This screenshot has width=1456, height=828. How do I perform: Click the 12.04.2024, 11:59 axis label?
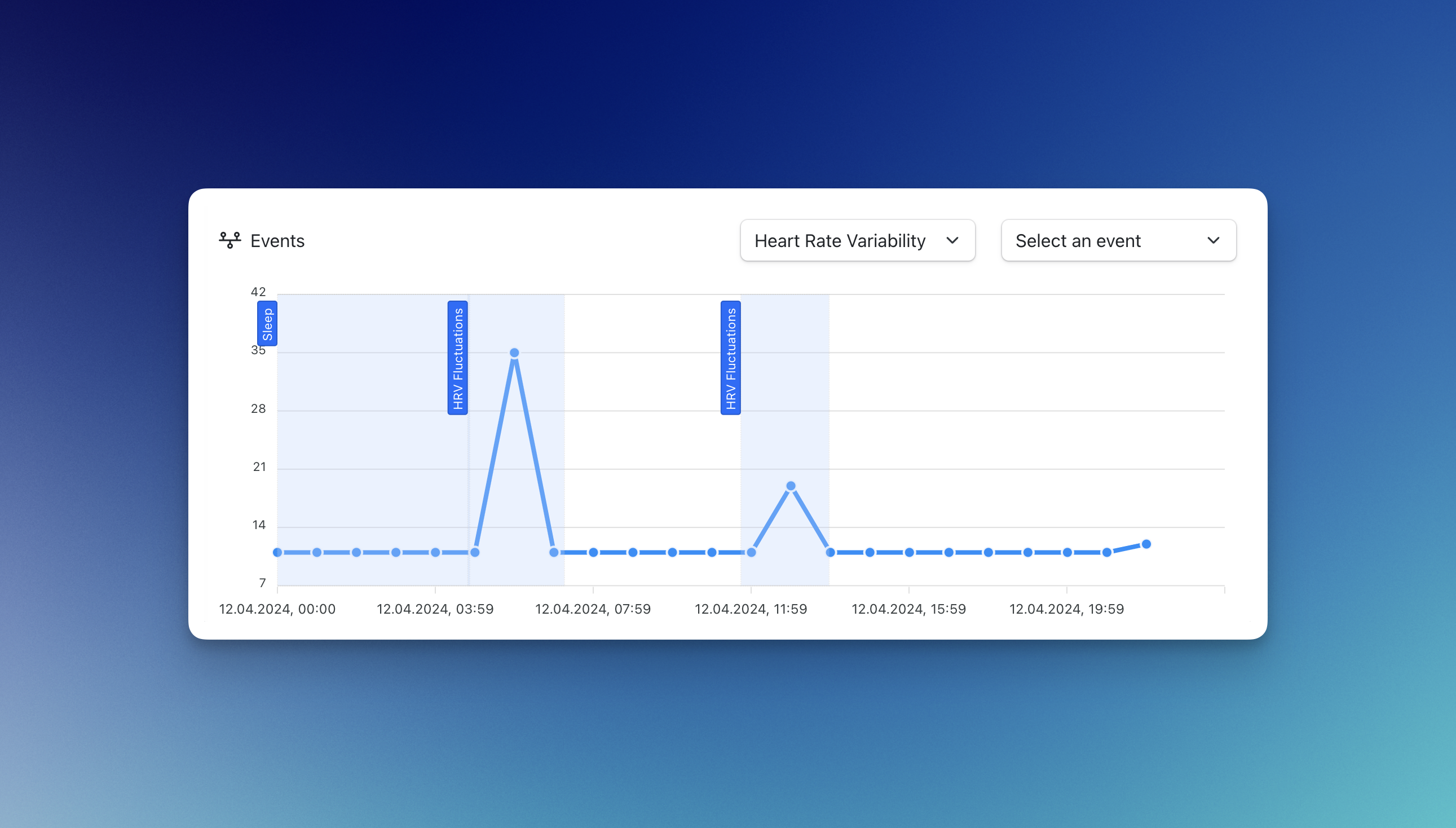pos(751,609)
